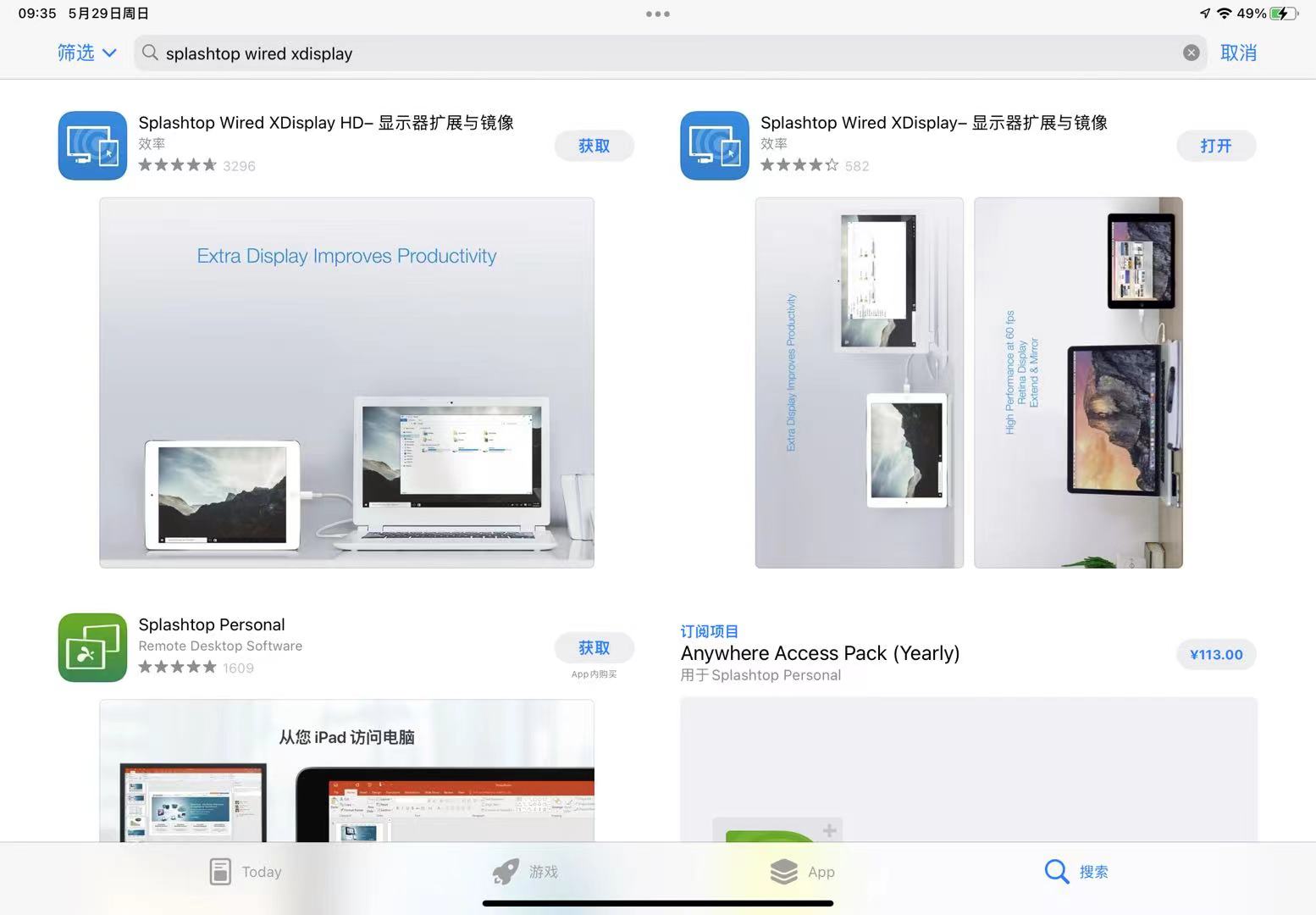Viewport: 1316px width, 915px height.
Task: Tap the 09:35 clock in status bar
Action: [37, 14]
